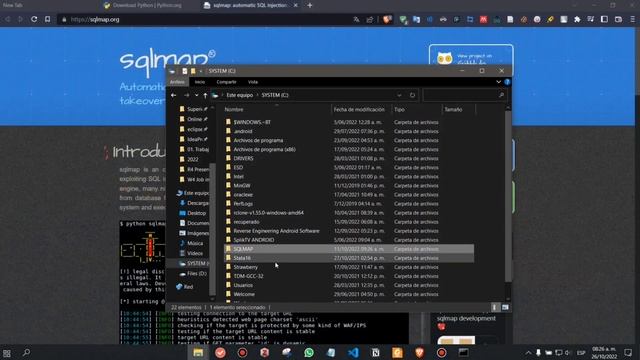Open a new browser tab
This screenshot has height=360, width=640.
click(x=310, y=5)
